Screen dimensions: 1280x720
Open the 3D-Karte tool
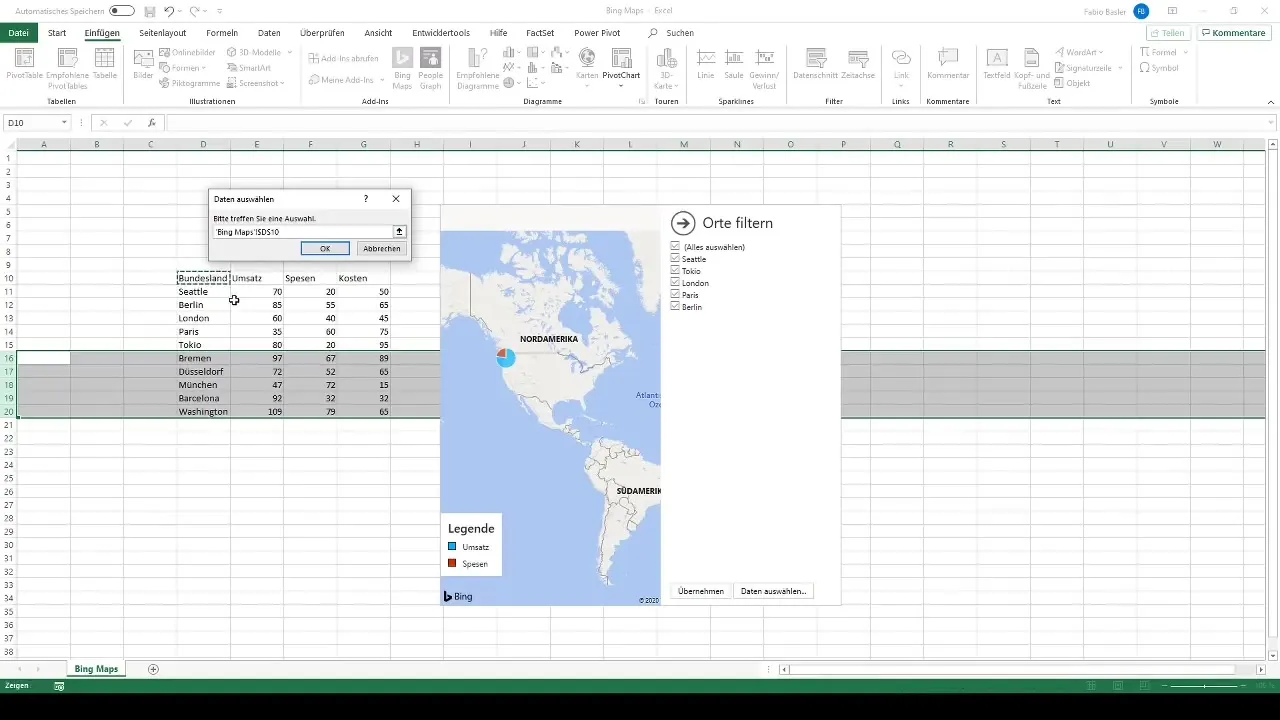point(666,68)
